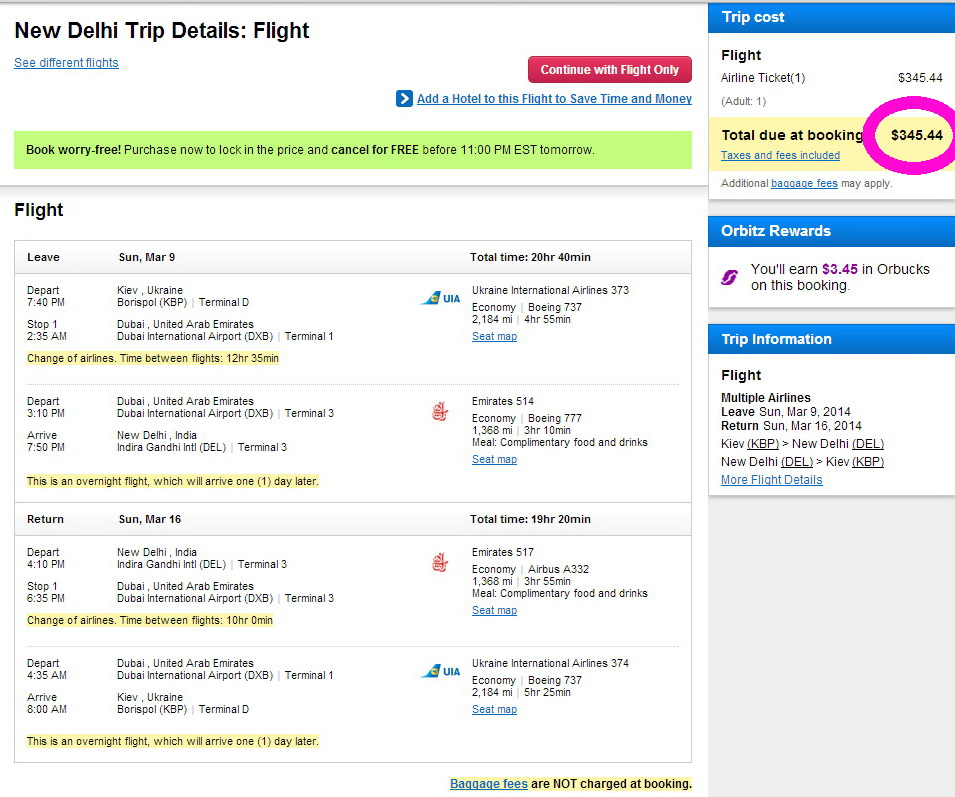Open Baggage fees link at page bottom
955x797 pixels.
[488, 784]
